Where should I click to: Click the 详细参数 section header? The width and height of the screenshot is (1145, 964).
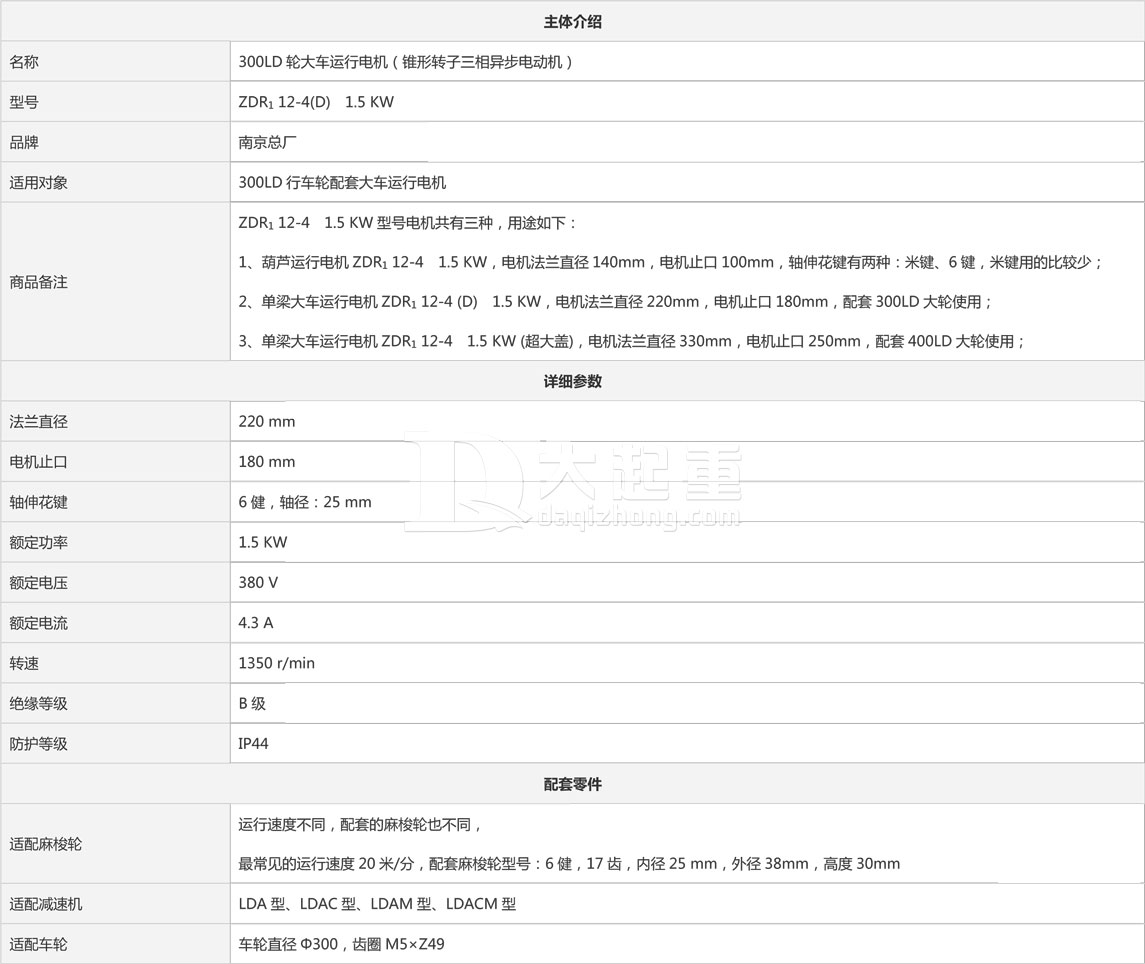(x=572, y=381)
